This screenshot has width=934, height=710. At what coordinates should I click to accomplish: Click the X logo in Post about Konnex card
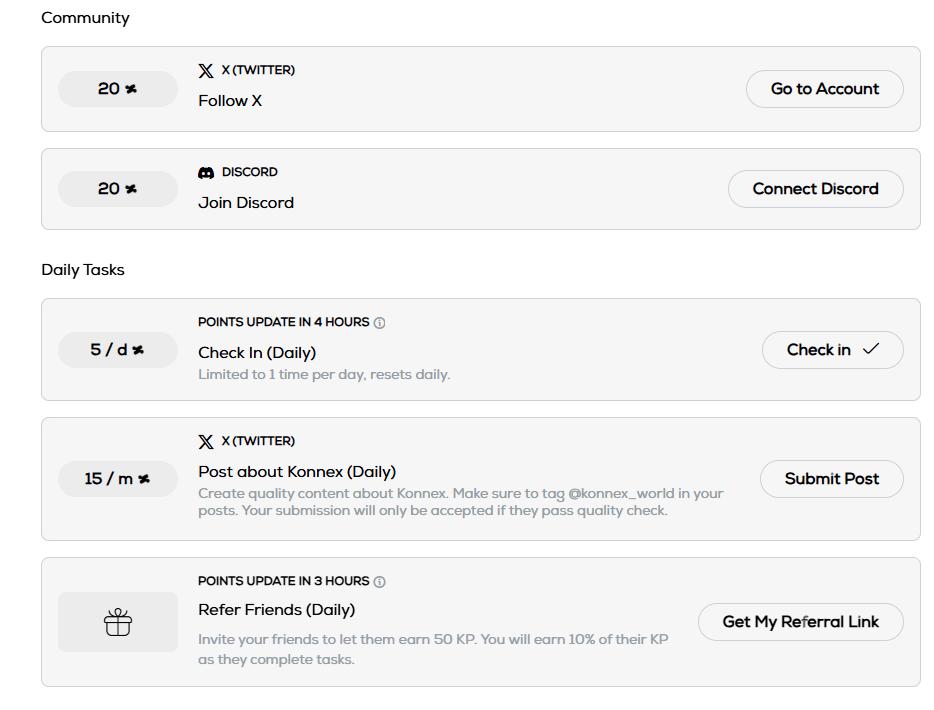point(206,441)
